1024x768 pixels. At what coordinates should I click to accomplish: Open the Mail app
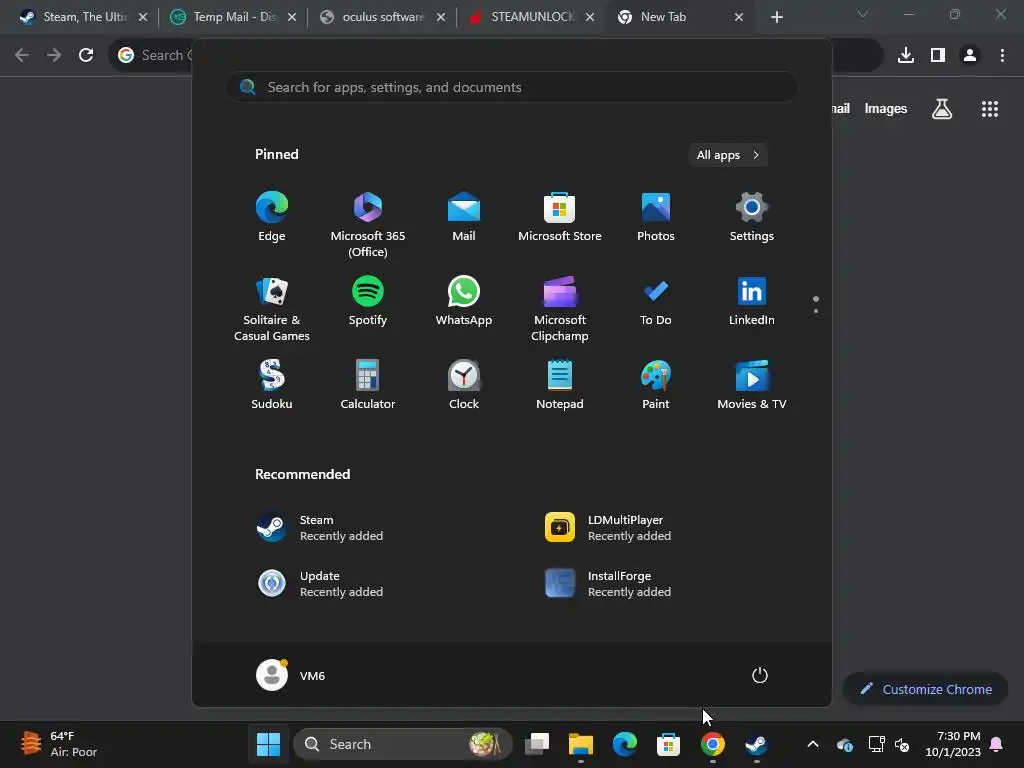464,217
